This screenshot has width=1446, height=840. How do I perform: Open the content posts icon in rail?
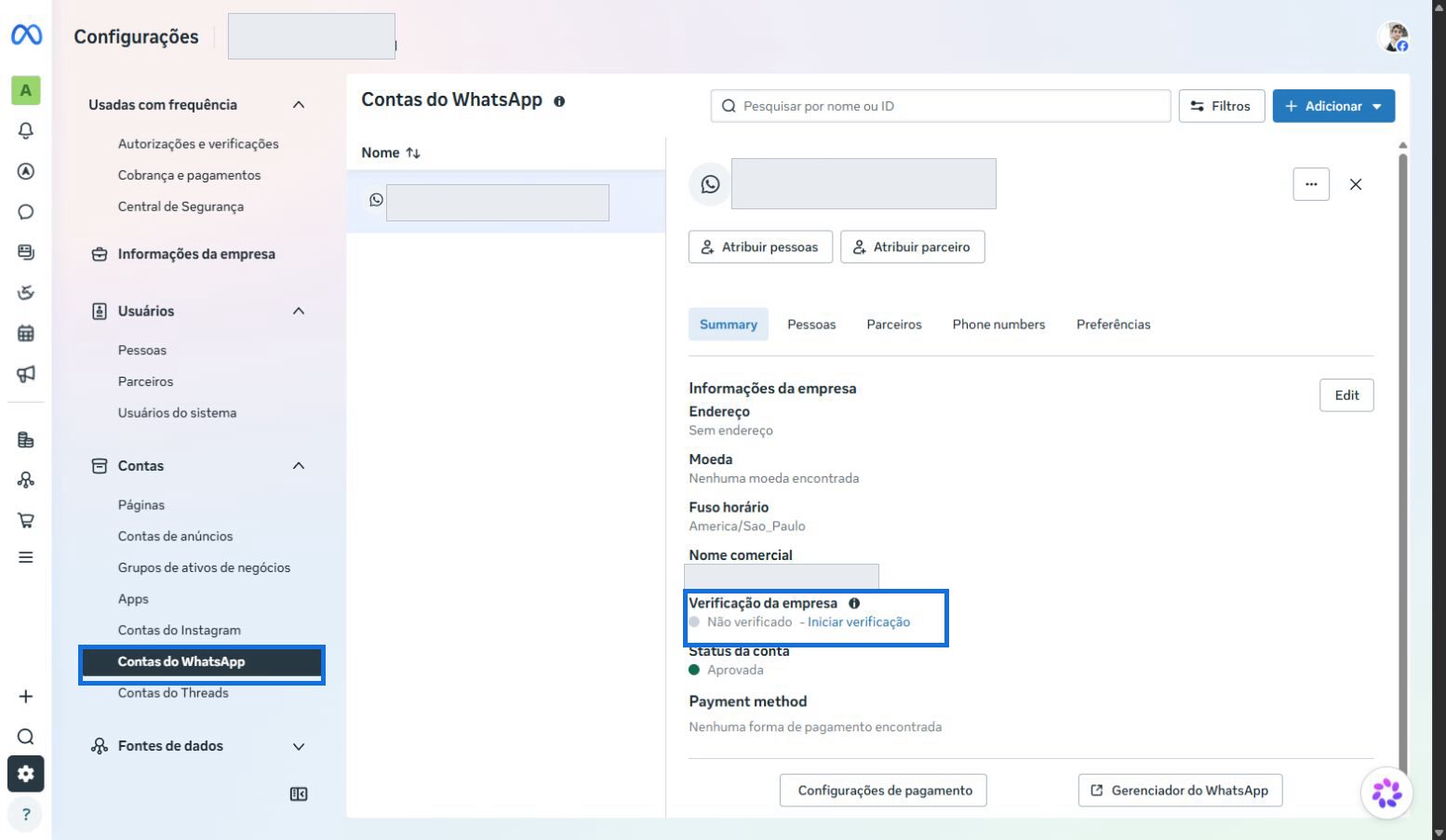click(26, 252)
